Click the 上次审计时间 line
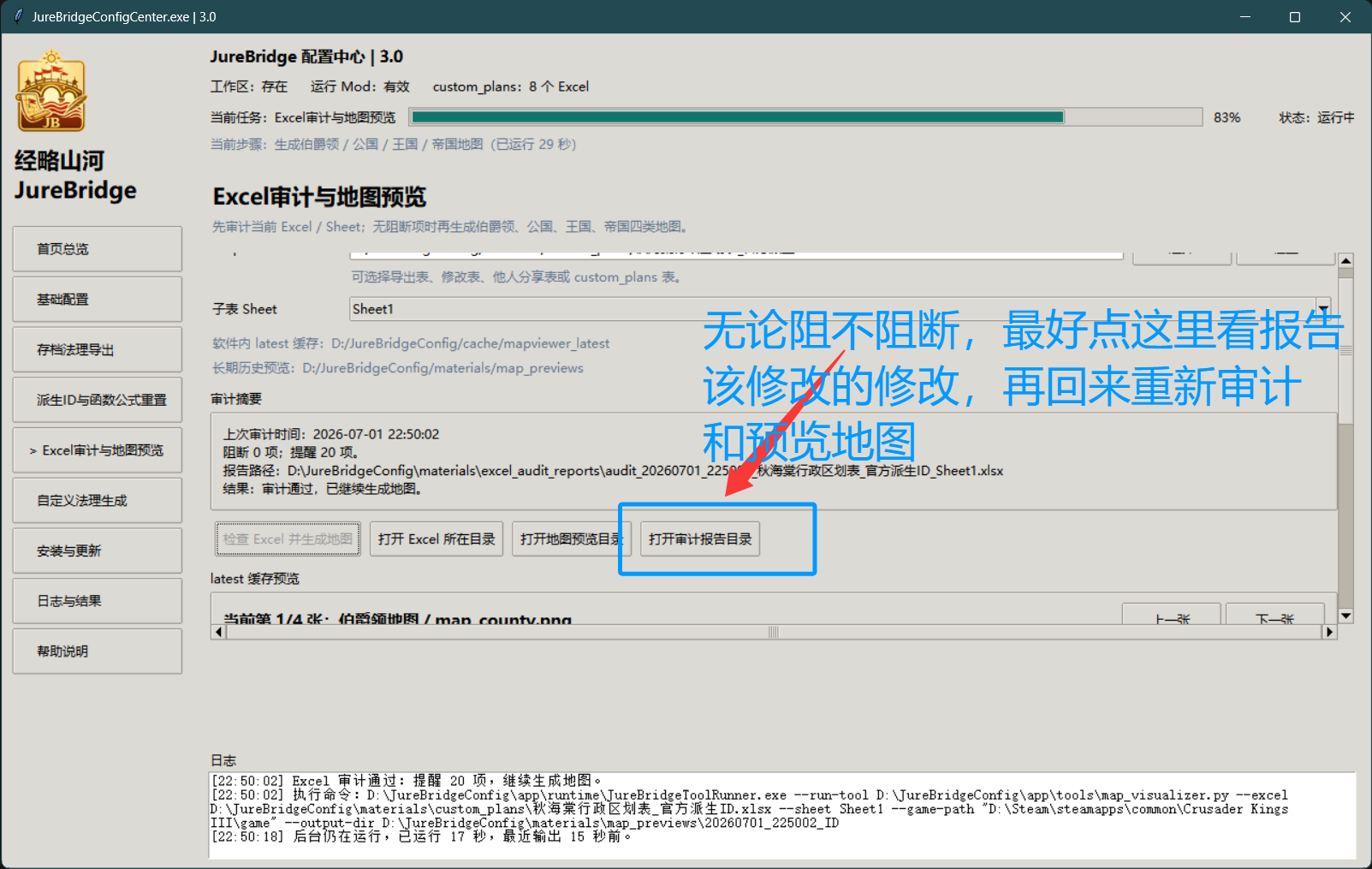Image resolution: width=1372 pixels, height=869 pixels. [x=331, y=434]
